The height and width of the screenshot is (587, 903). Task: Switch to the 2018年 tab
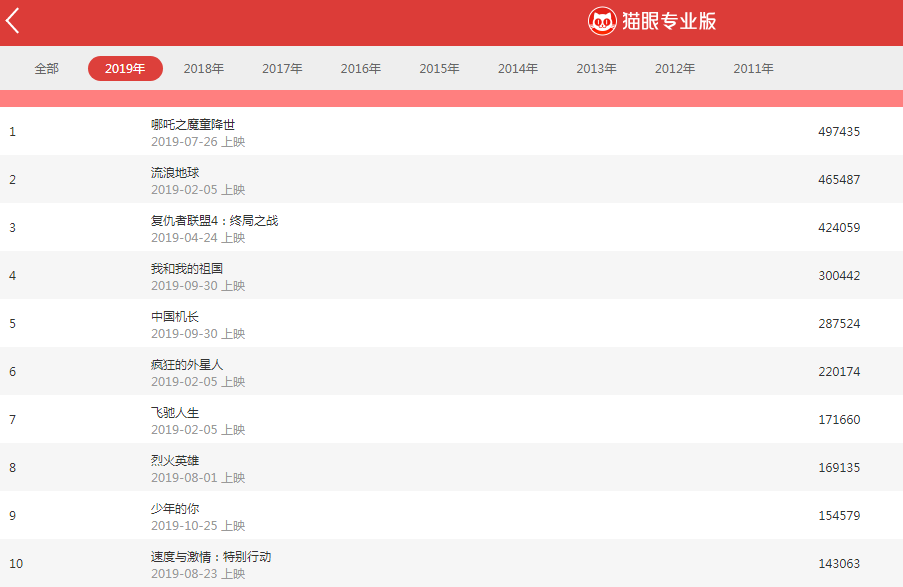point(204,69)
